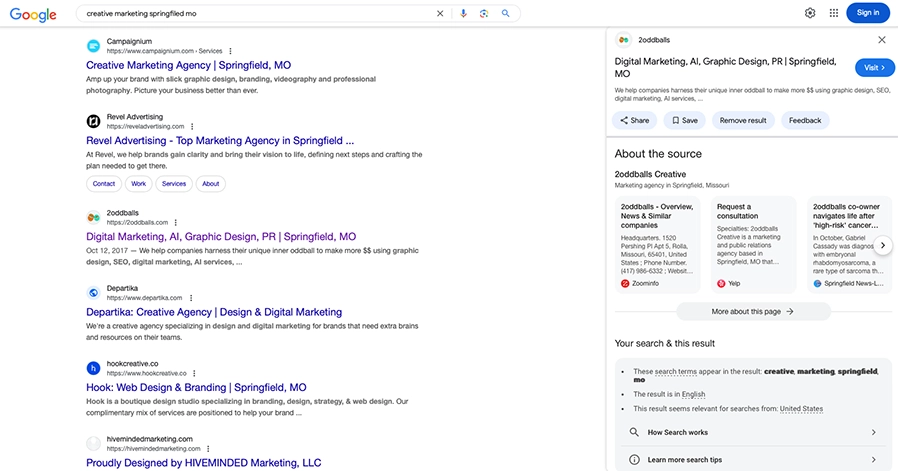Click Departika site favicon
Image resolution: width=898 pixels, height=471 pixels.
pos(93,293)
